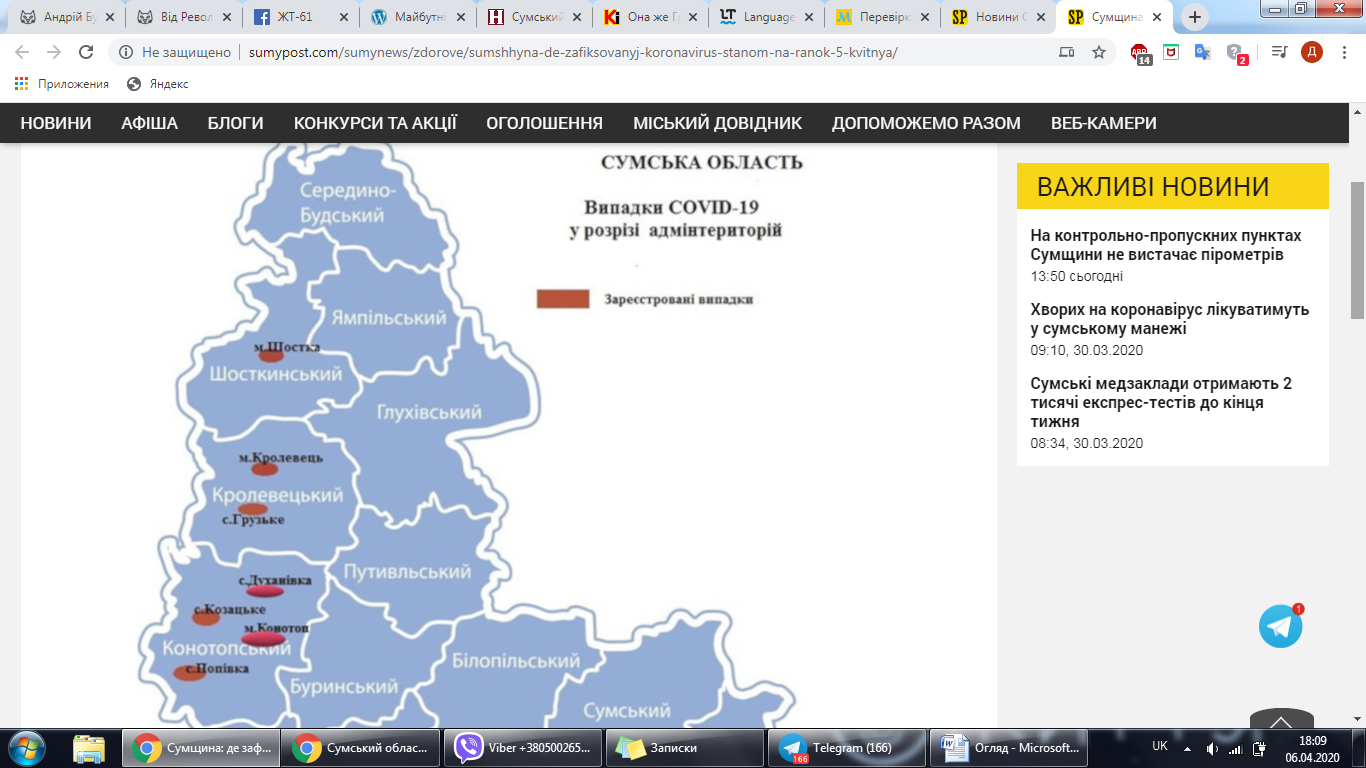
Task: Open the ОГОЛОШЕННЯ menu item
Action: 545,123
